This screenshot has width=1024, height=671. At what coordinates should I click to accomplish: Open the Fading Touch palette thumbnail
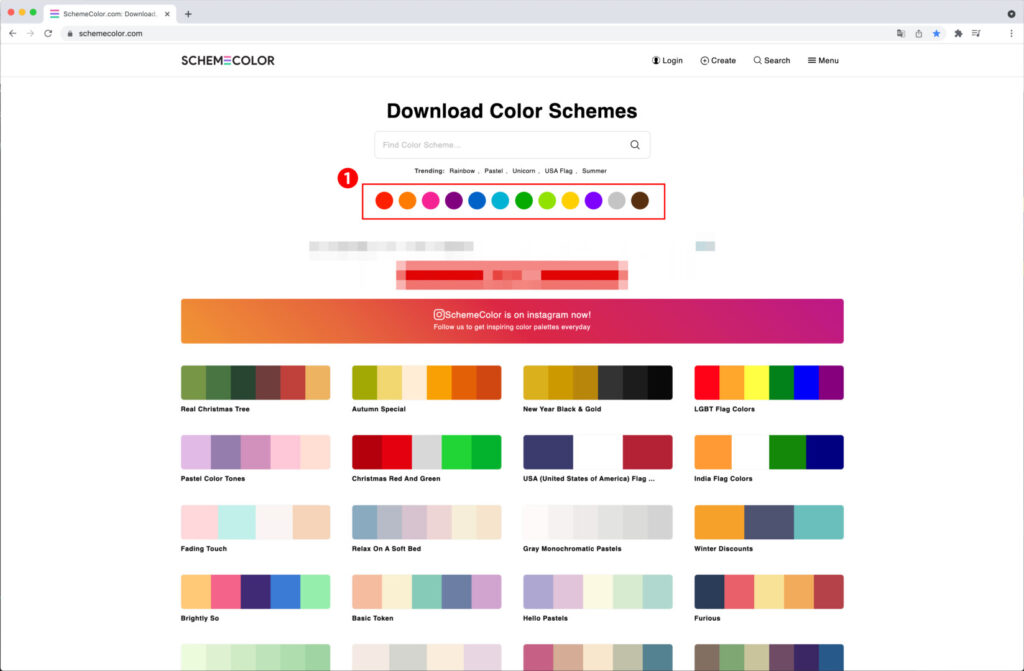[x=255, y=522]
